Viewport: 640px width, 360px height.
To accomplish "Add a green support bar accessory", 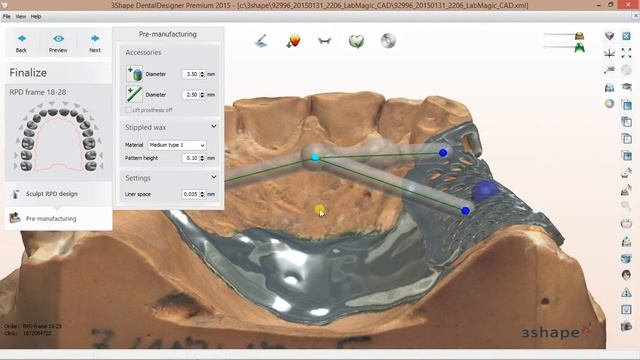I will (134, 94).
